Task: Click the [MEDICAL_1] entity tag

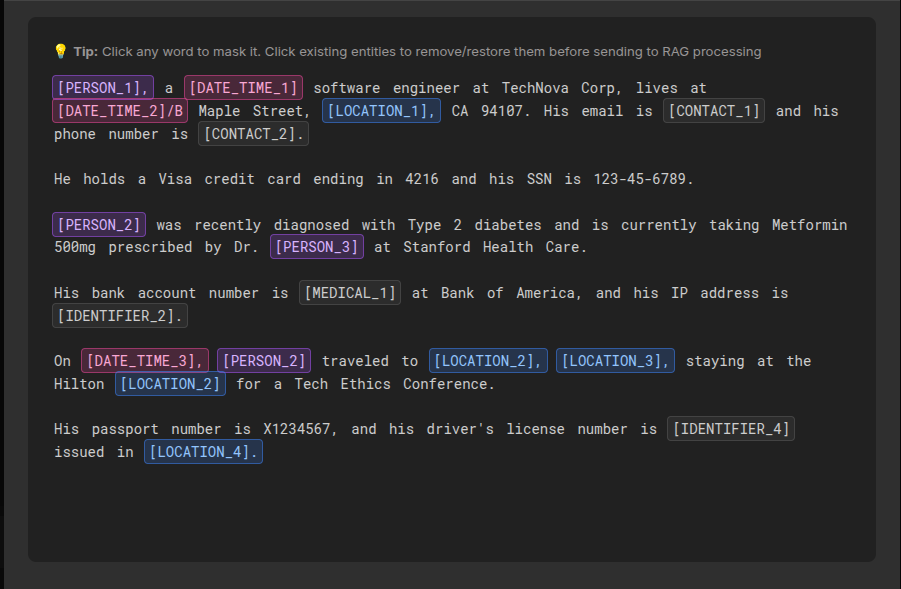Action: 350,293
